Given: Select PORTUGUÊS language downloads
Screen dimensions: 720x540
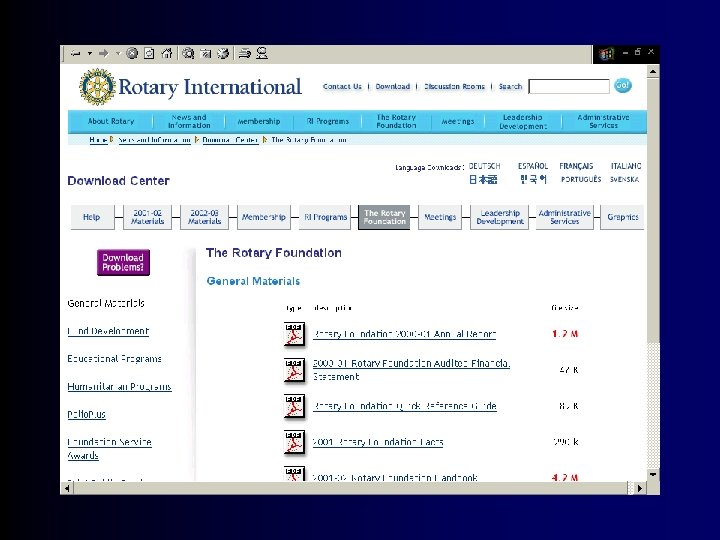Looking at the screenshot, I should tap(581, 180).
